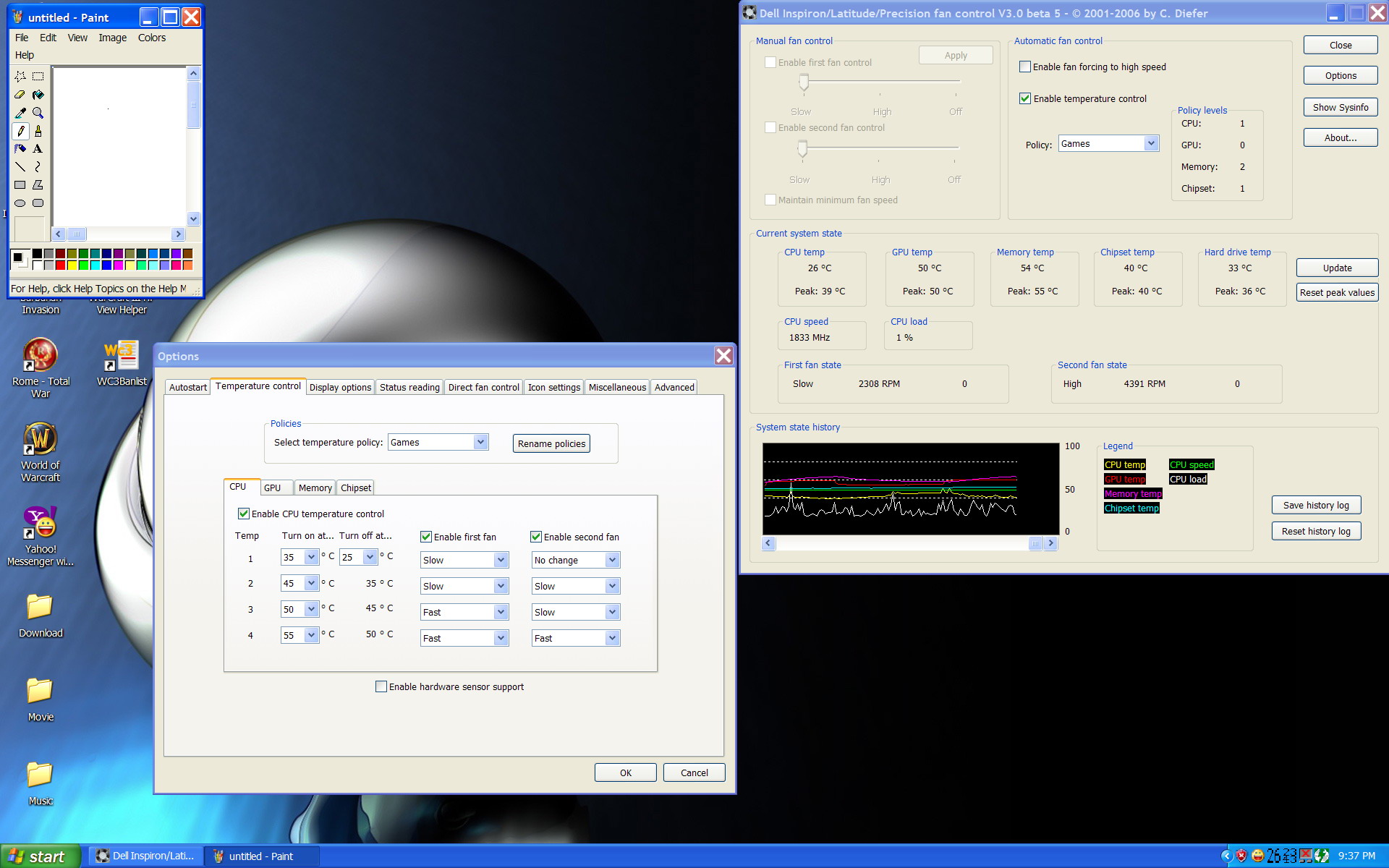This screenshot has height=868, width=1389.
Task: Switch to Dell Inspiron taskbar button
Action: (145, 856)
